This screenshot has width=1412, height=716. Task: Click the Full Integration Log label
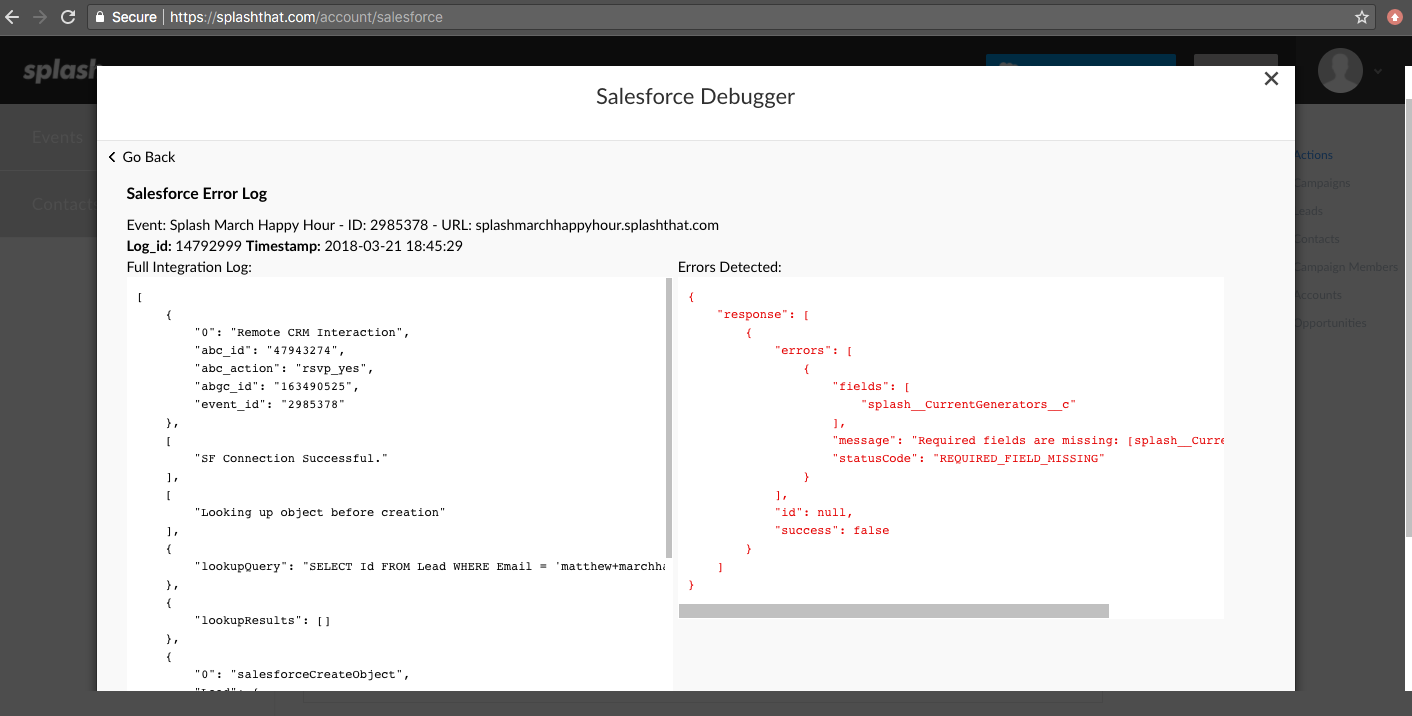[x=190, y=267]
